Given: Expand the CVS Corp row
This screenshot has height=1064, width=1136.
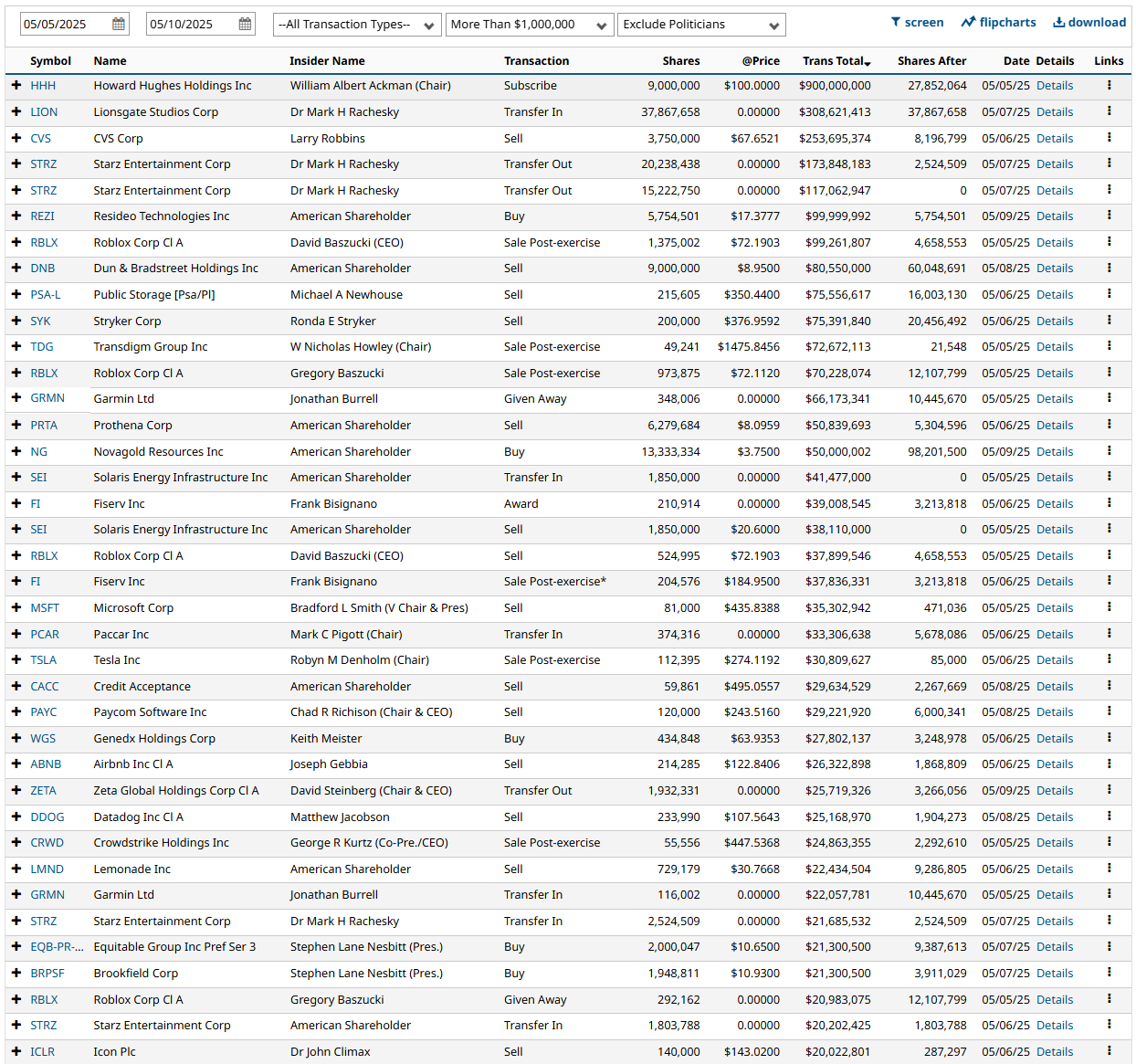Looking at the screenshot, I should pyautogui.click(x=16, y=138).
